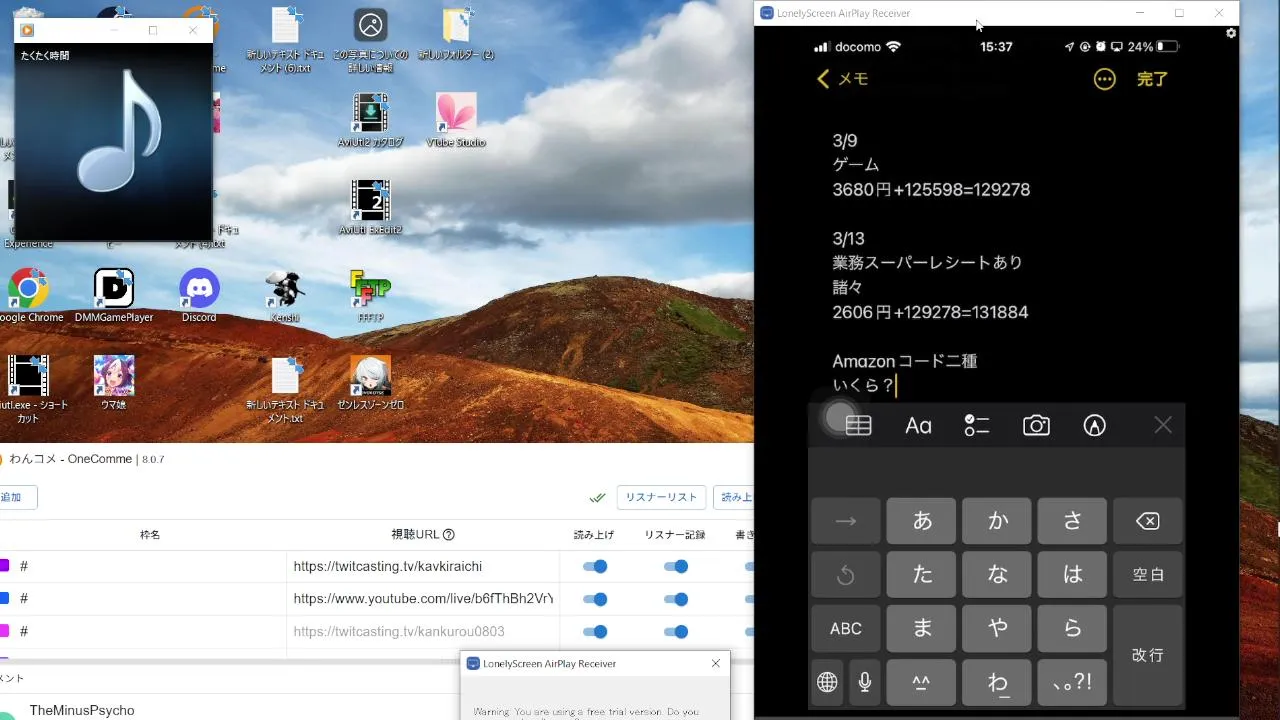The width and height of the screenshot is (1280, 720).
Task: Tap the ら key on kana keyboard
Action: tap(1073, 629)
